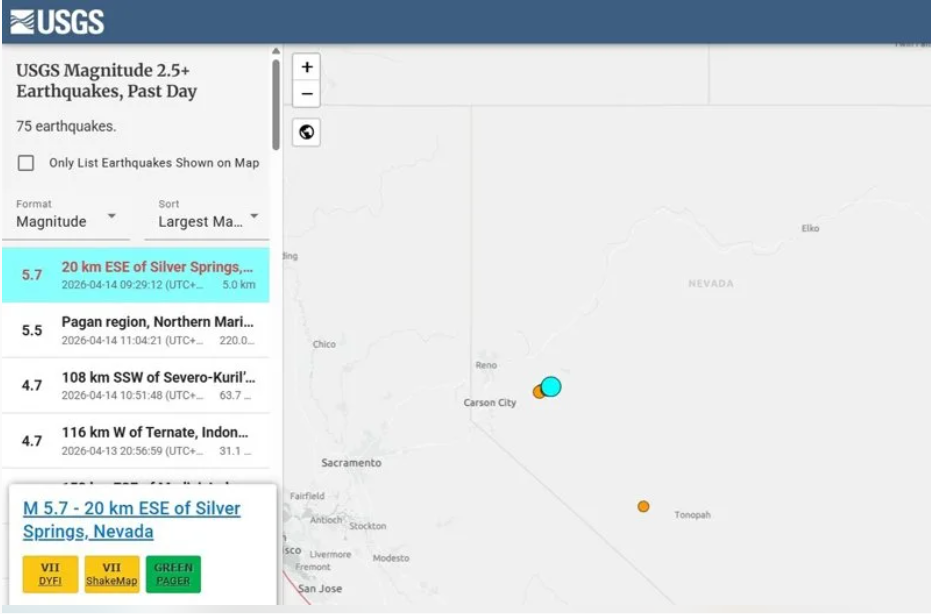This screenshot has width=931, height=614.
Task: Click the '75 earthquakes.' count text
Action: 66,126
